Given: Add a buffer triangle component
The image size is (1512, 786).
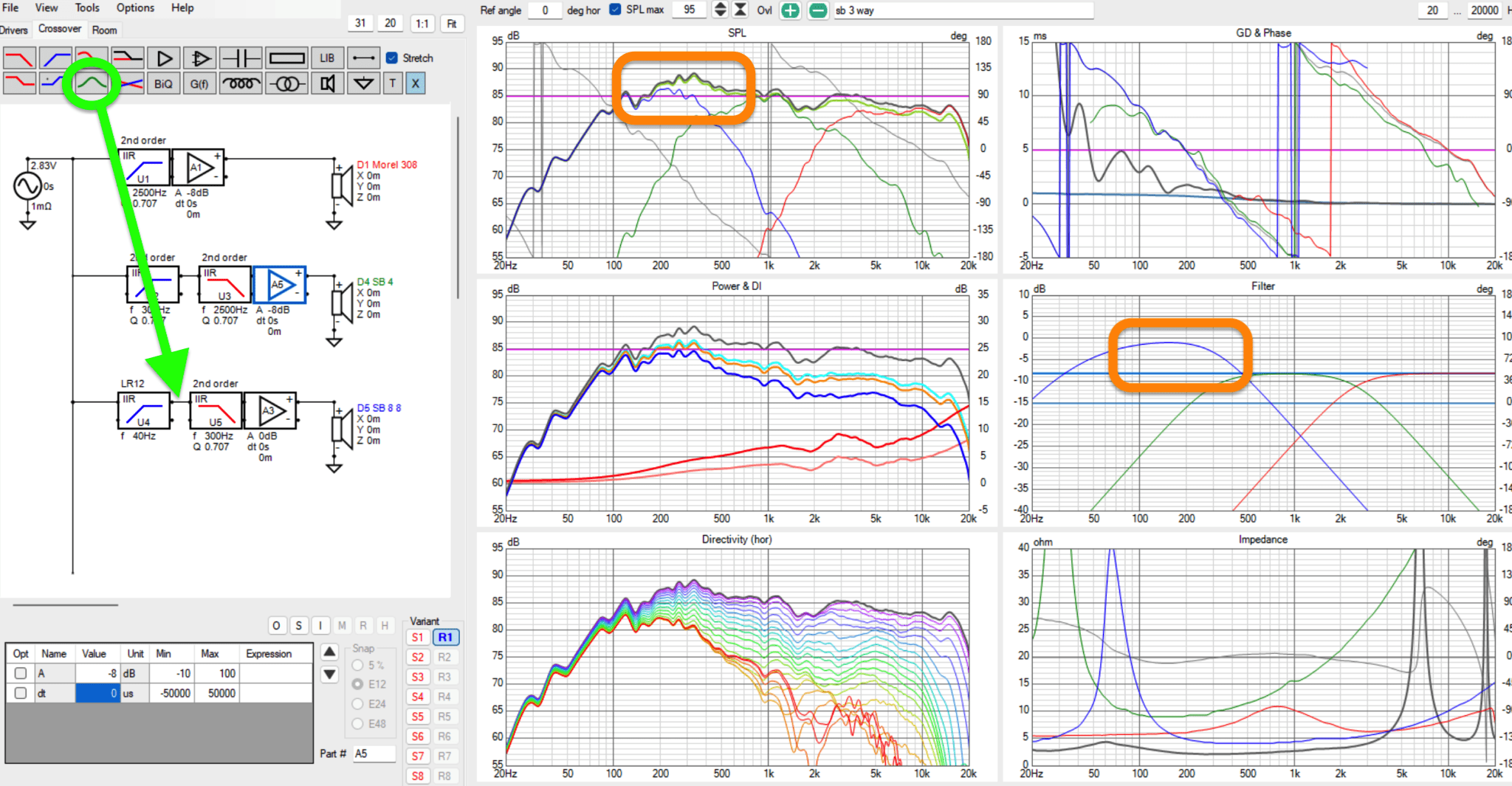Looking at the screenshot, I should coord(164,58).
